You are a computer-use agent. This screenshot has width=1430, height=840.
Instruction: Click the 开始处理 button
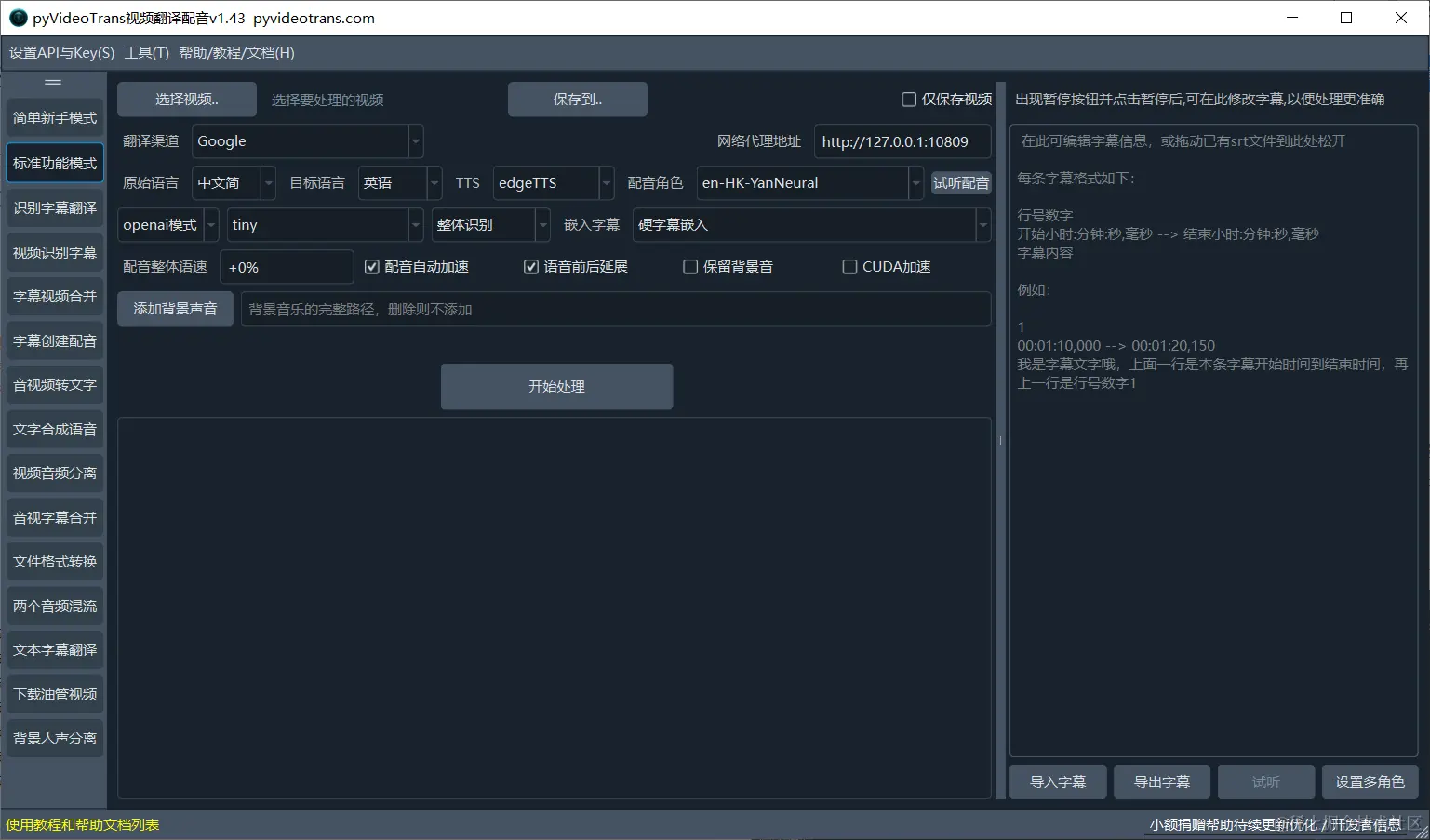(556, 386)
